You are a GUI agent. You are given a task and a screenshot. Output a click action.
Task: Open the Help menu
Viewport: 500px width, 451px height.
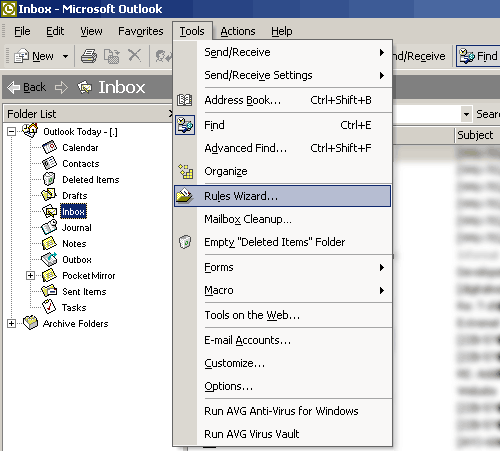click(282, 31)
